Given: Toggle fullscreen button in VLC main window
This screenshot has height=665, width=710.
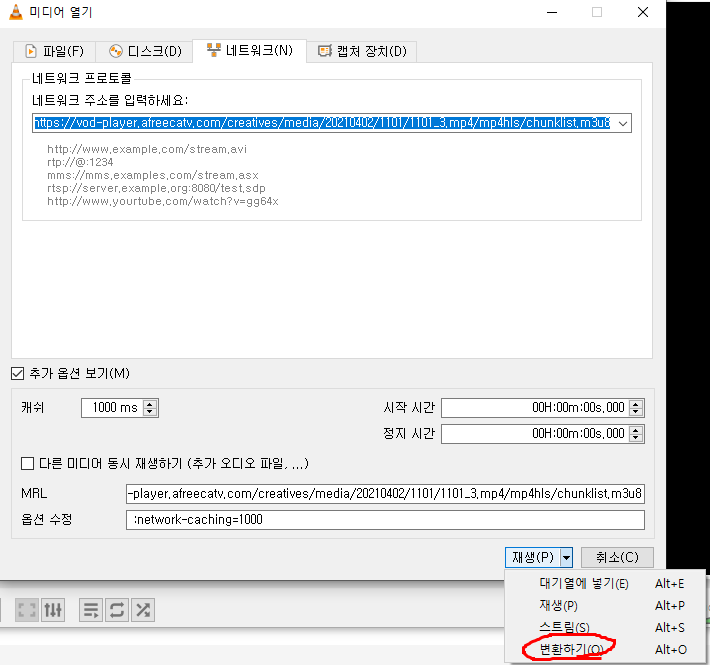Looking at the screenshot, I should (x=27, y=610).
